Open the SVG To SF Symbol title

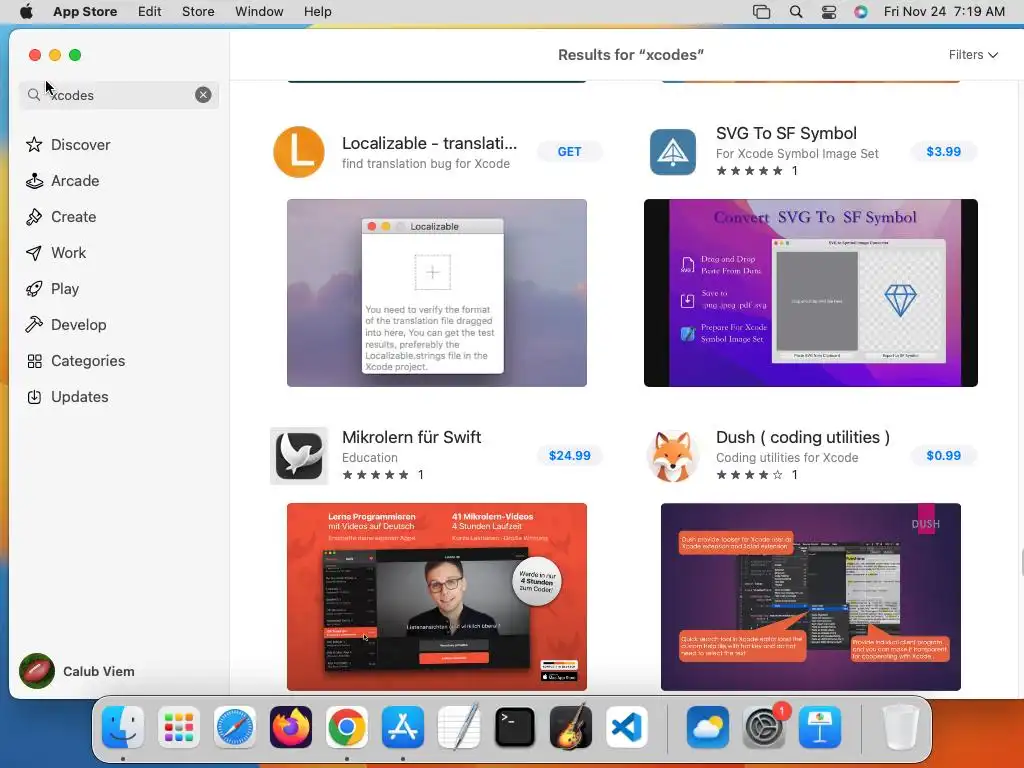[786, 133]
